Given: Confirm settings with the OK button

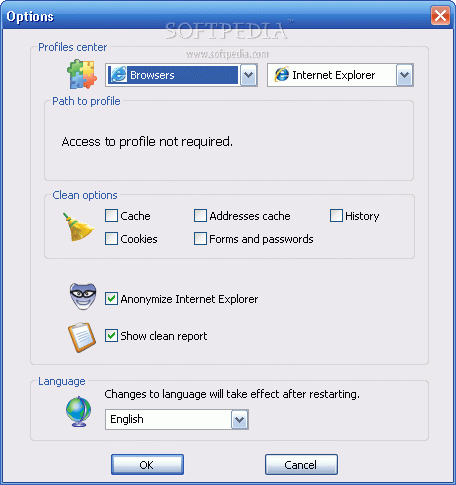Looking at the screenshot, I should tap(147, 464).
